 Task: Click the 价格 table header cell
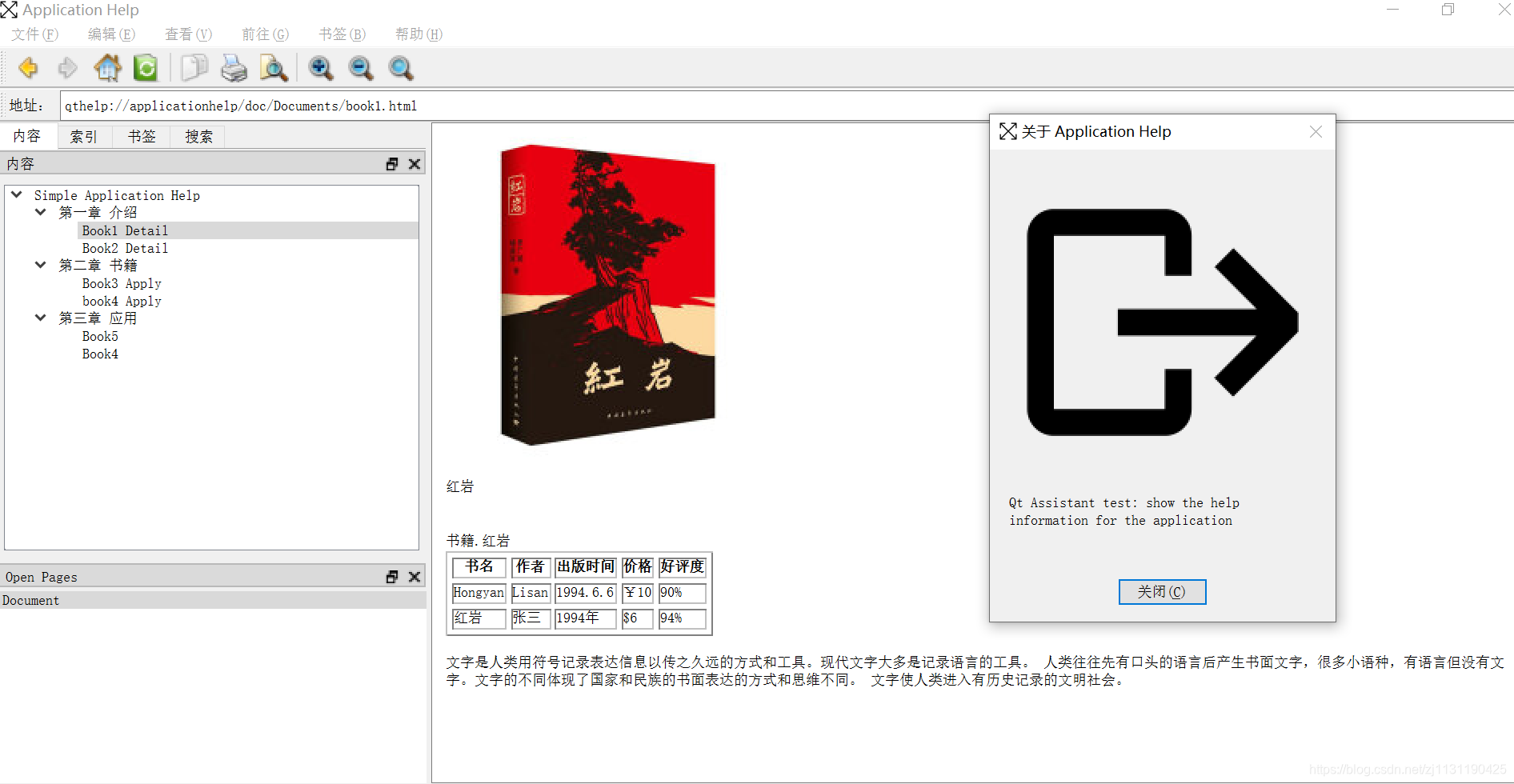tap(638, 566)
